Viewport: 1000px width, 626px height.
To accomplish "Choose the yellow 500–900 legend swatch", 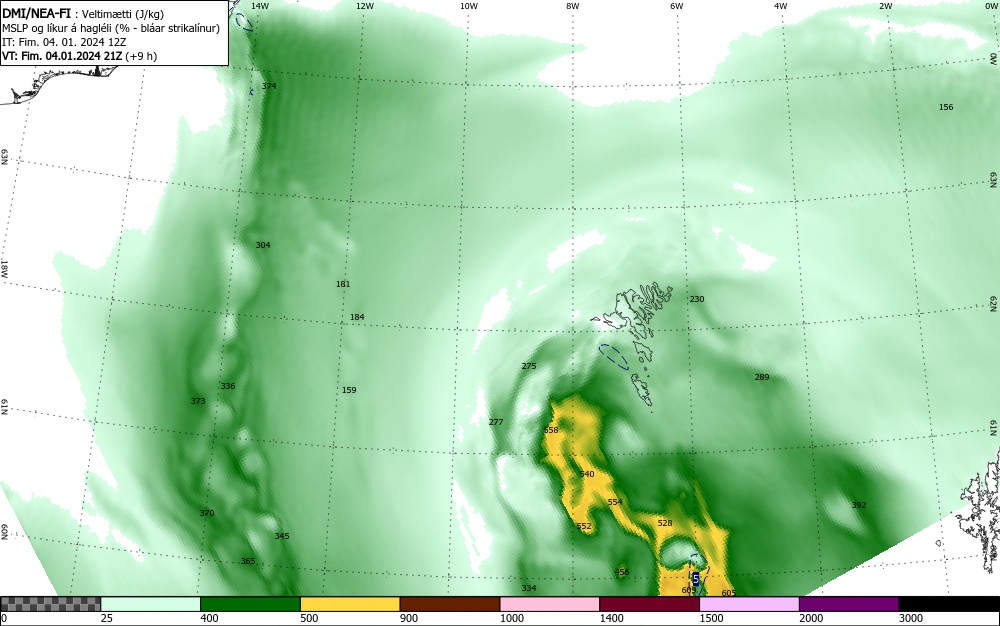I will pyautogui.click(x=350, y=604).
